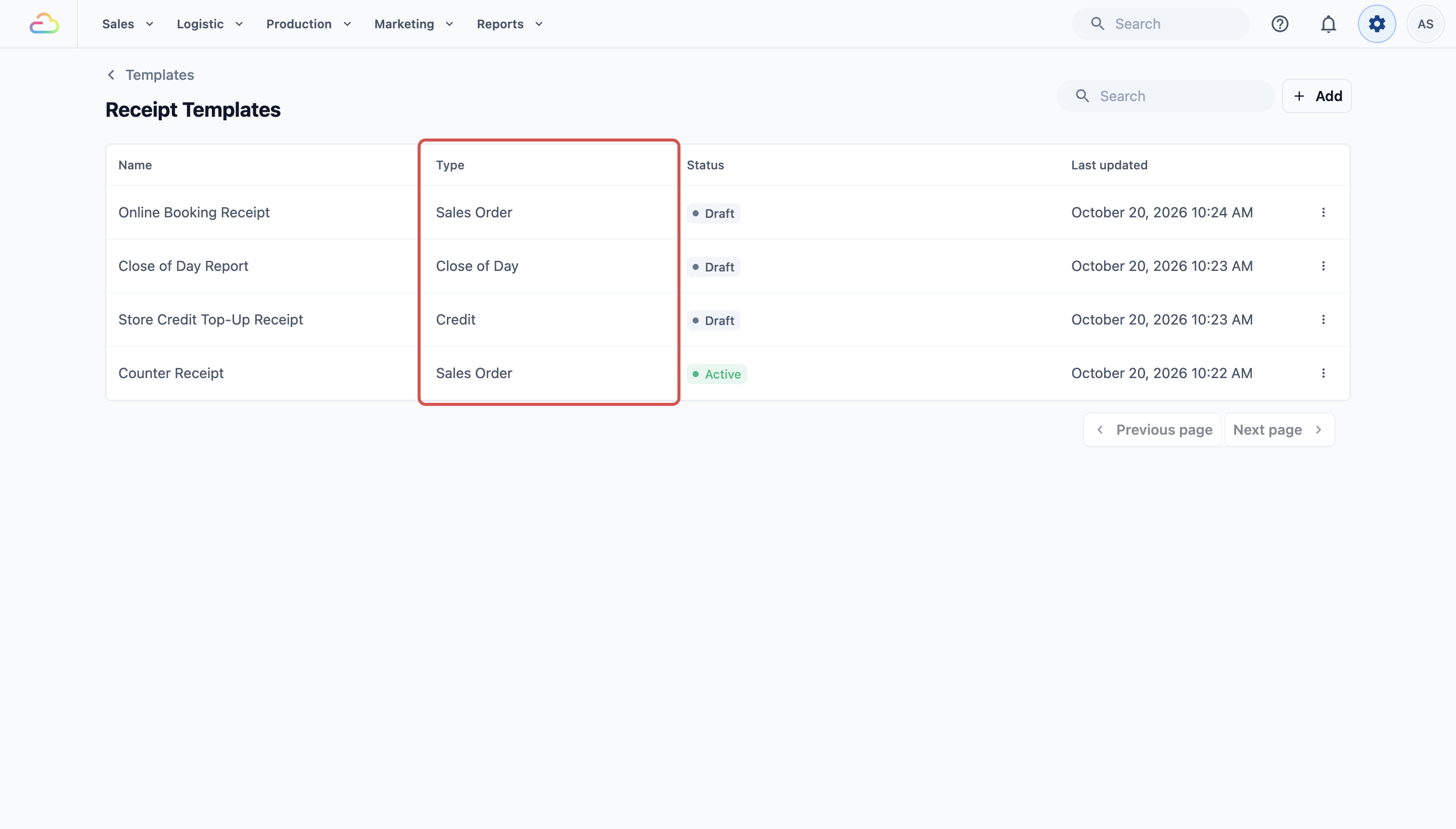
Task: Go back to Templates link
Action: pos(159,75)
